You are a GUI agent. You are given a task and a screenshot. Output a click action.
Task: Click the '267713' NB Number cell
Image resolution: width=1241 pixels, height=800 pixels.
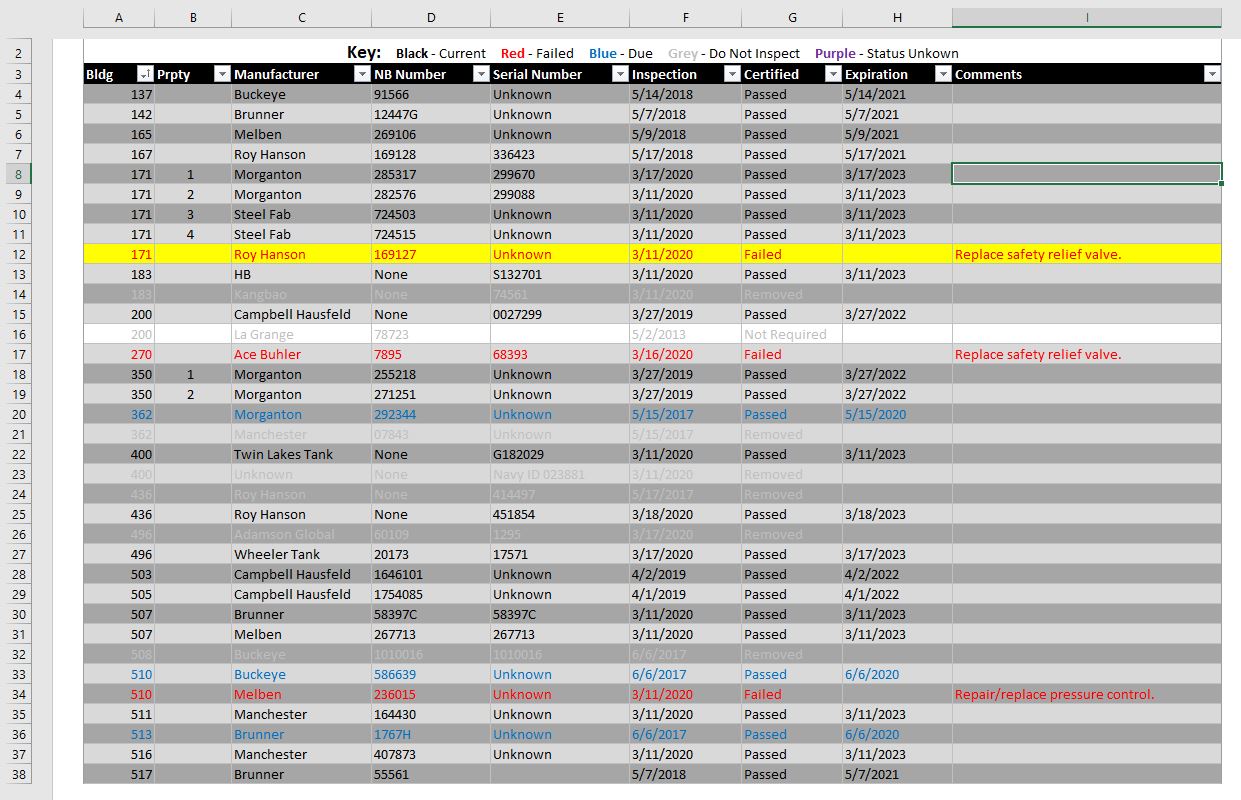point(431,634)
